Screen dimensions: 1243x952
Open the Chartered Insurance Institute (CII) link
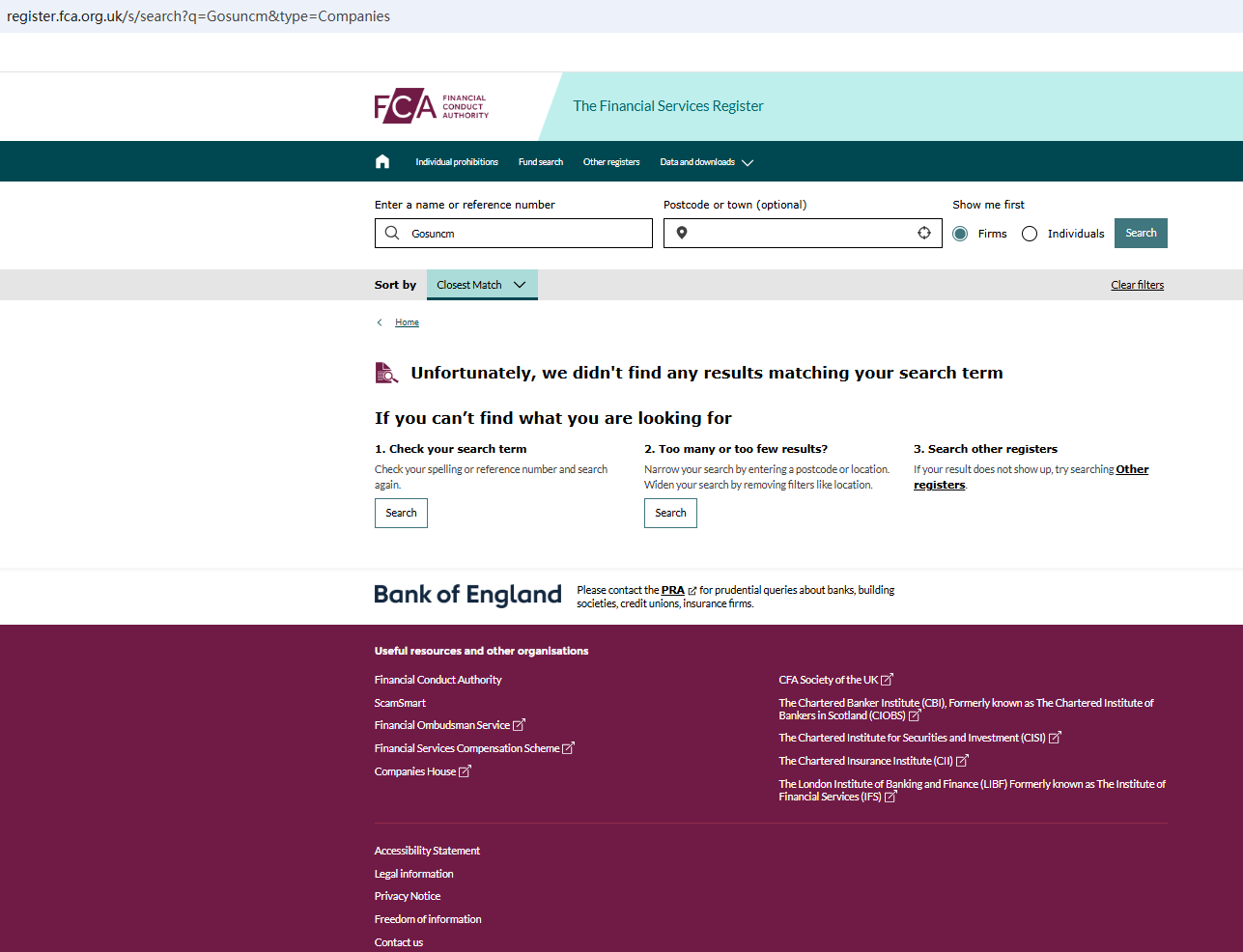pos(866,761)
